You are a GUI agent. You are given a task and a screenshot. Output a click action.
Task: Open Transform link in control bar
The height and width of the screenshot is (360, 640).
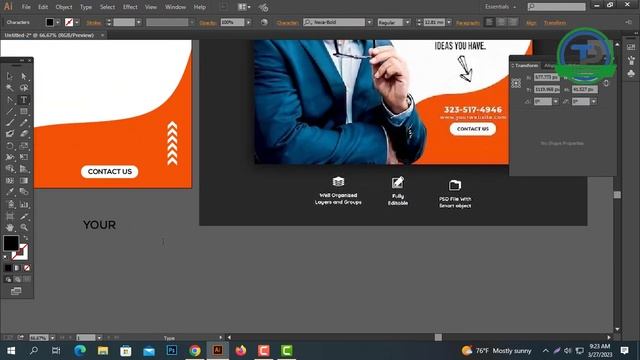[555, 23]
